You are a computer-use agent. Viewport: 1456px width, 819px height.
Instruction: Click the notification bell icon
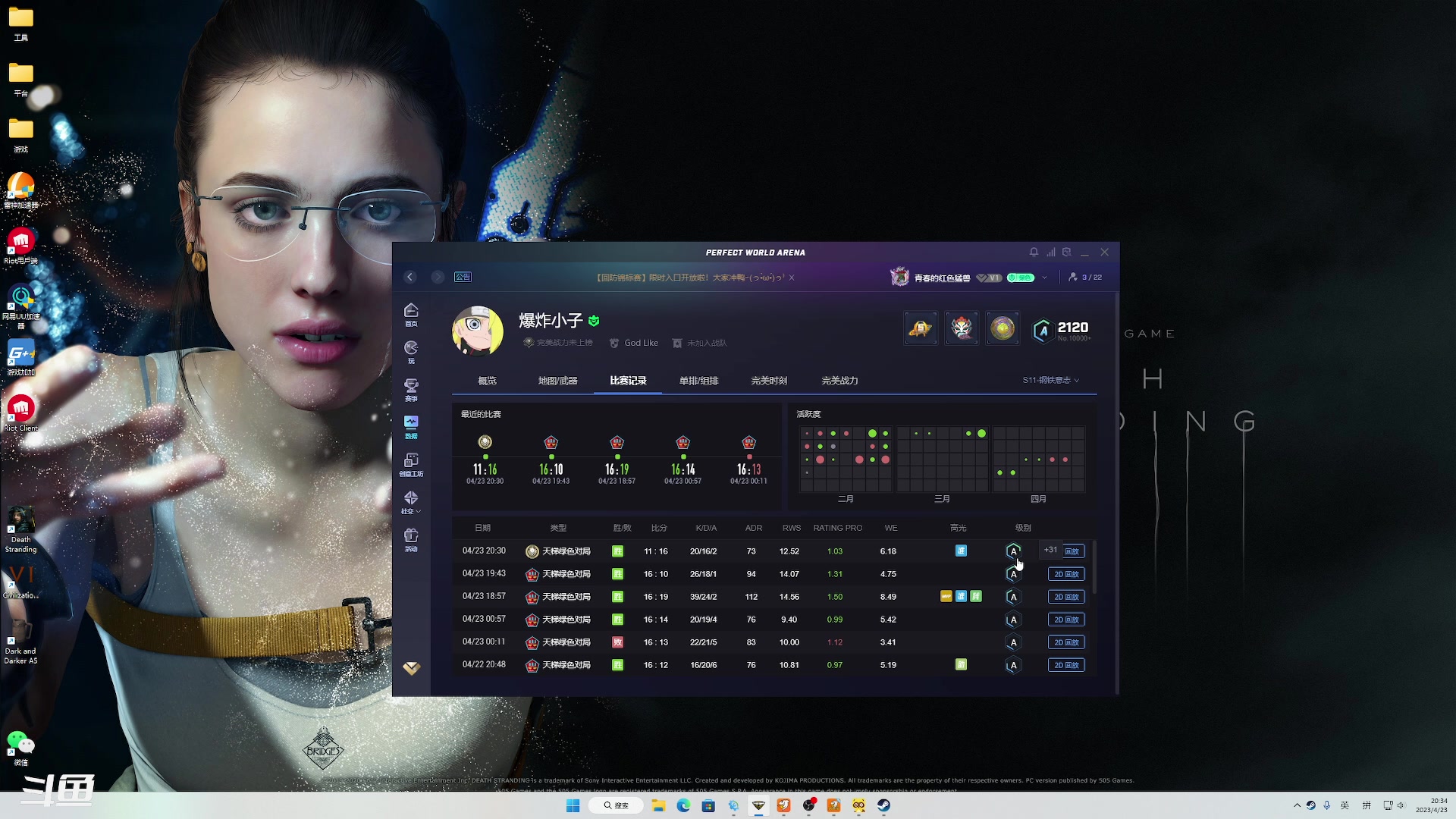1034,252
